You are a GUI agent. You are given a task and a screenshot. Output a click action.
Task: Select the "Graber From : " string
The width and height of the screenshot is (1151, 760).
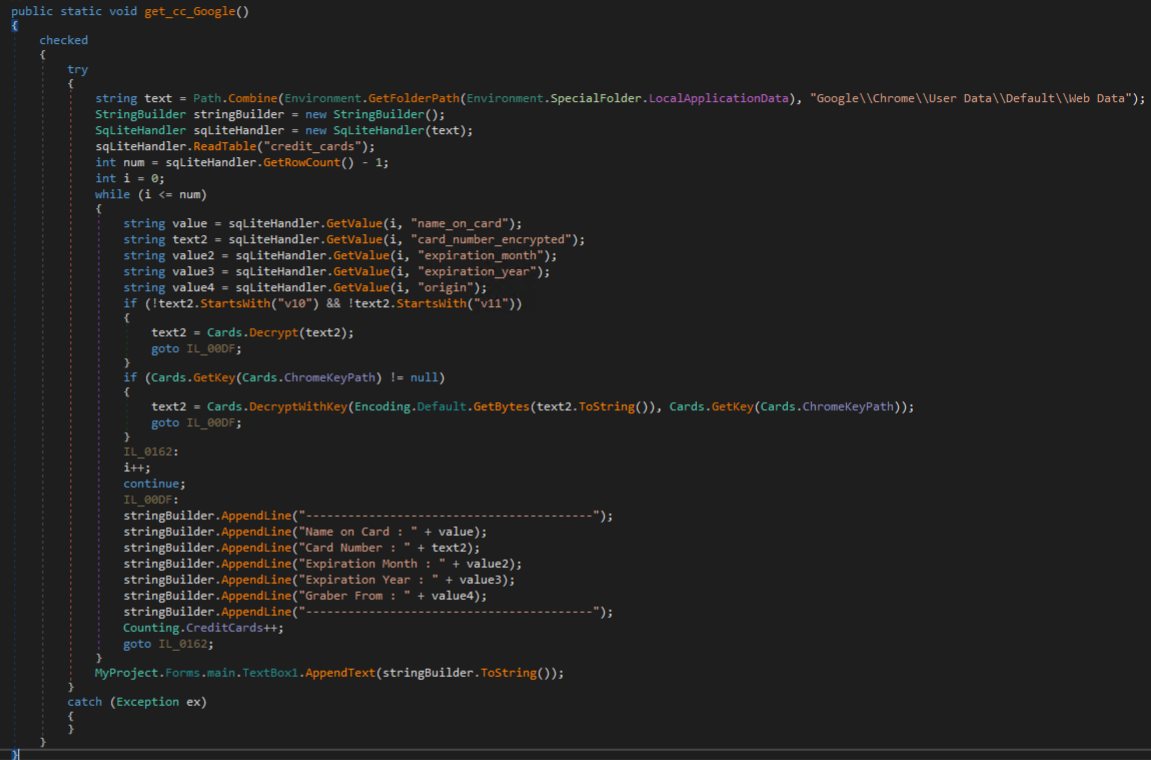click(354, 596)
